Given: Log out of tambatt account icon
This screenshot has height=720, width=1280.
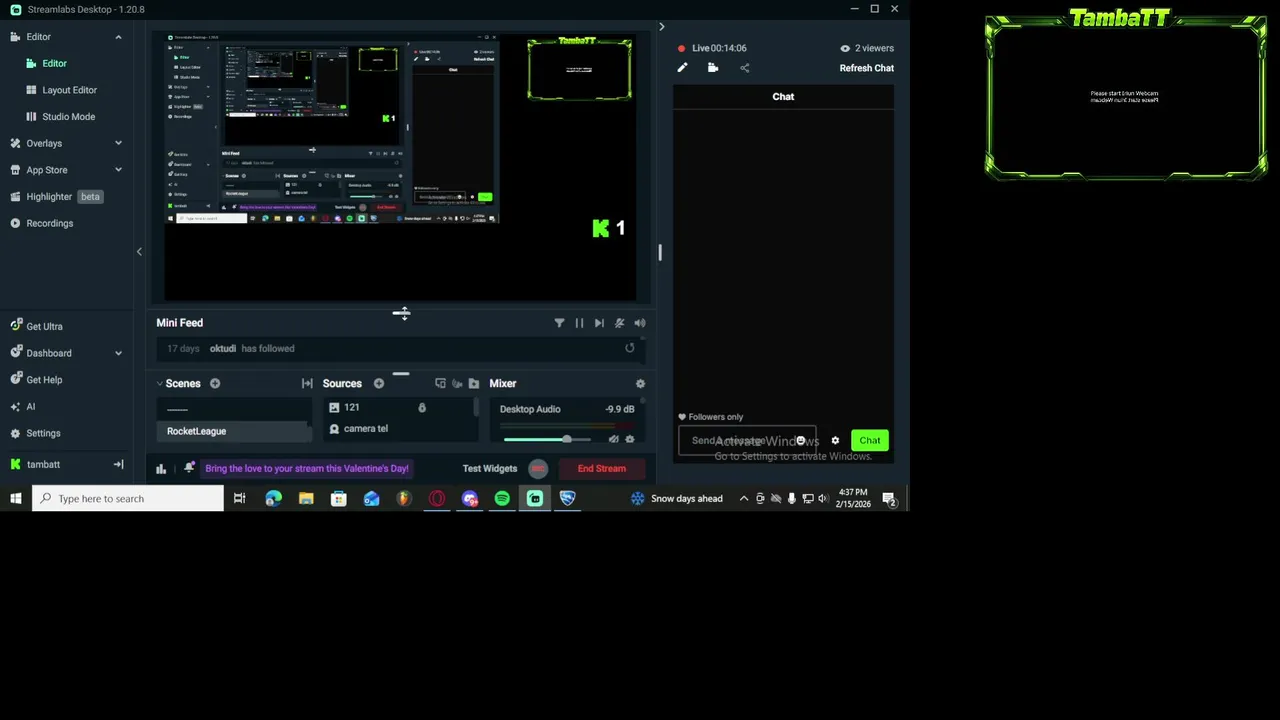Looking at the screenshot, I should tap(118, 465).
